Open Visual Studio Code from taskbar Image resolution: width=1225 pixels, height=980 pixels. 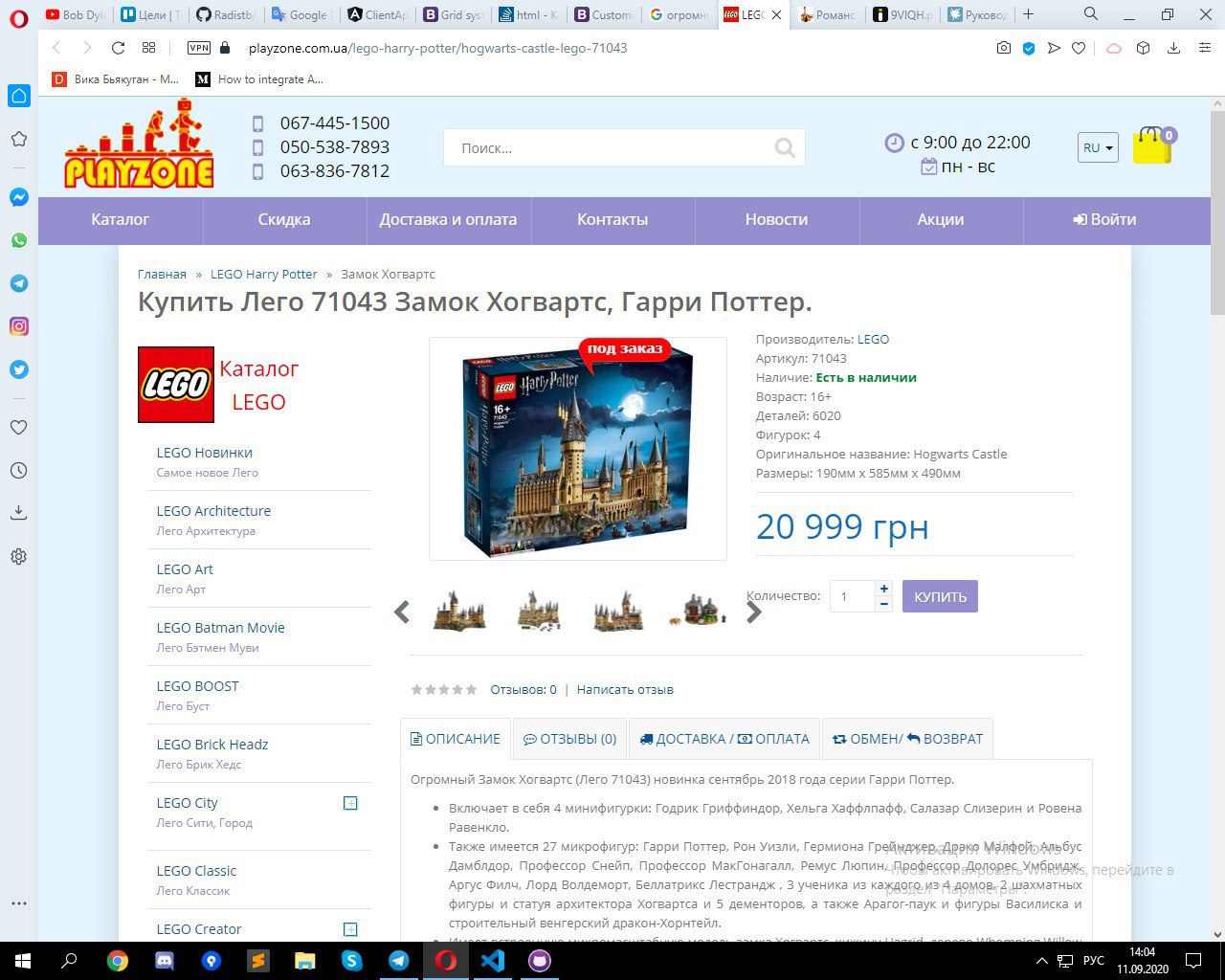click(x=493, y=961)
